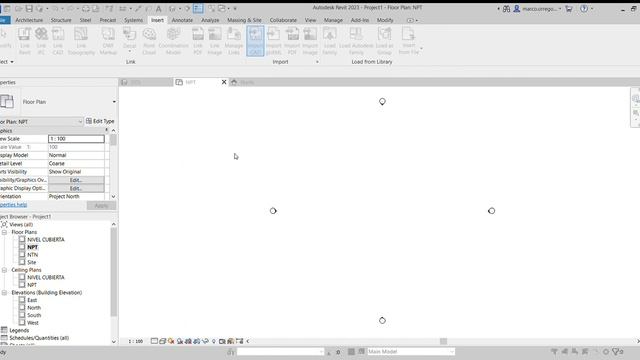Select the Site floor plan
Screen dimensions: 640x360
pos(32,262)
